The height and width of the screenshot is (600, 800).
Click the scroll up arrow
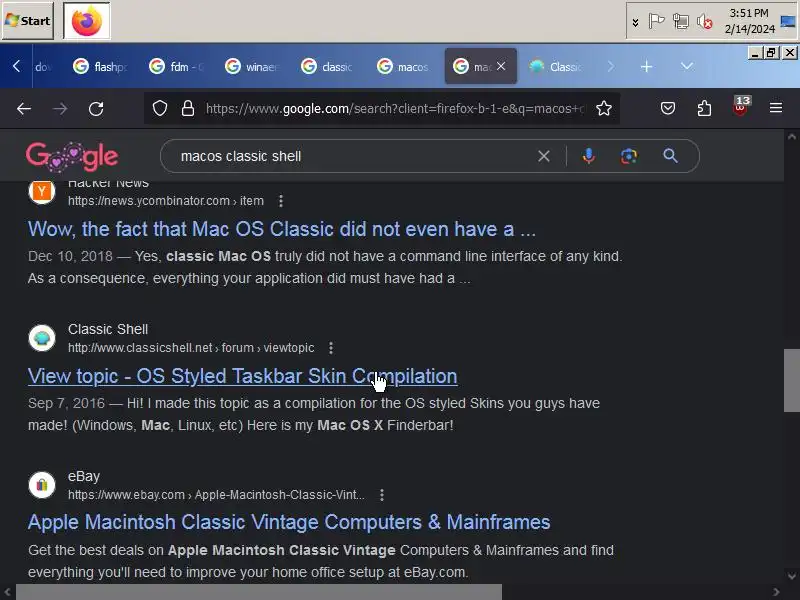(x=791, y=137)
